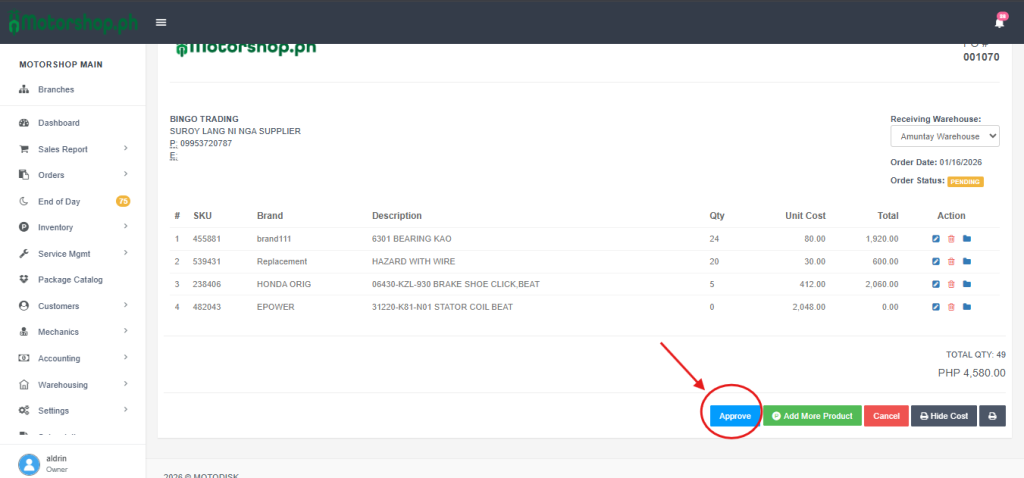This screenshot has width=1024, height=478.
Task: Open End of Day menu item
Action: click(x=59, y=201)
